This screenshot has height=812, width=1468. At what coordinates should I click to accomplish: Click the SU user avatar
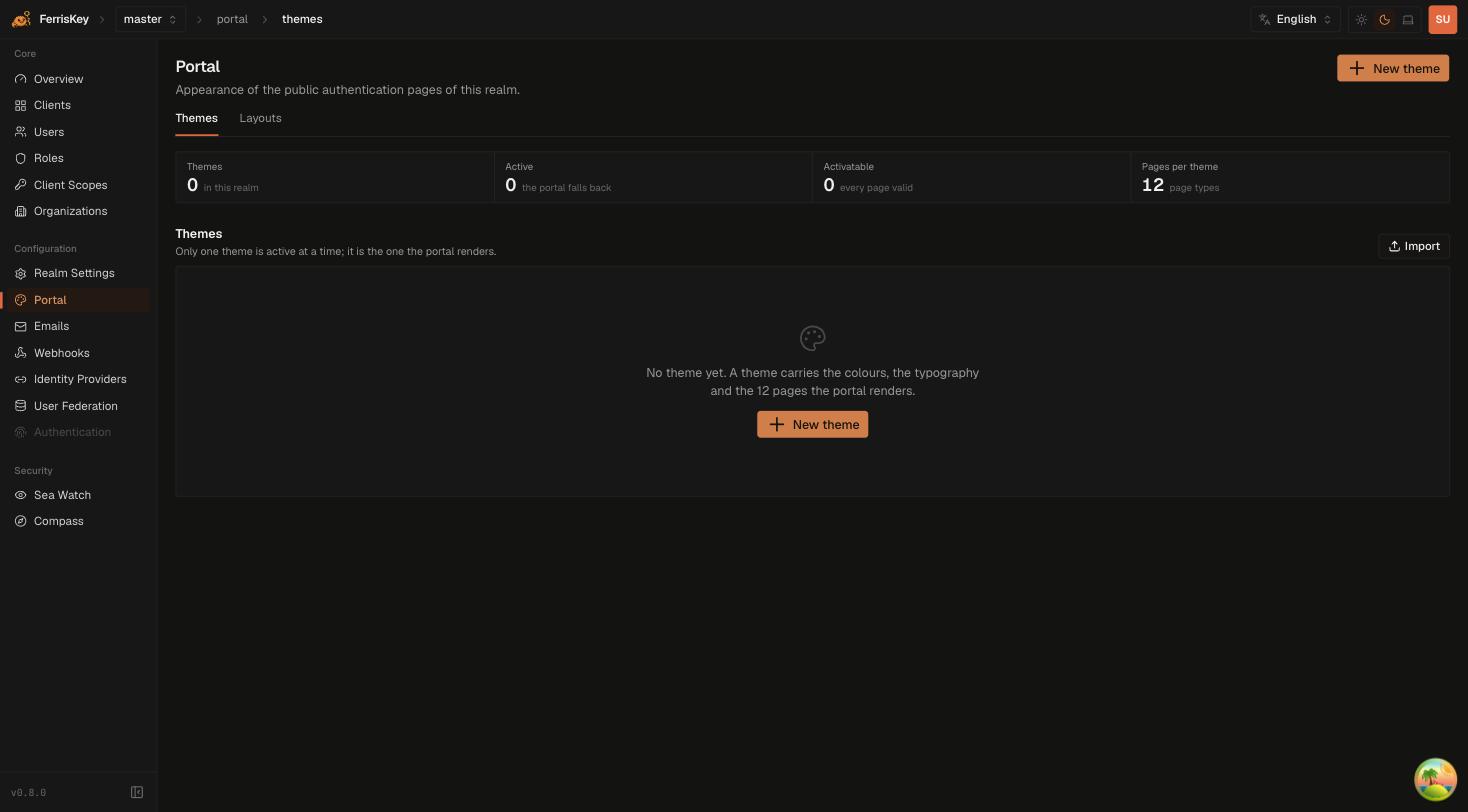point(1442,19)
